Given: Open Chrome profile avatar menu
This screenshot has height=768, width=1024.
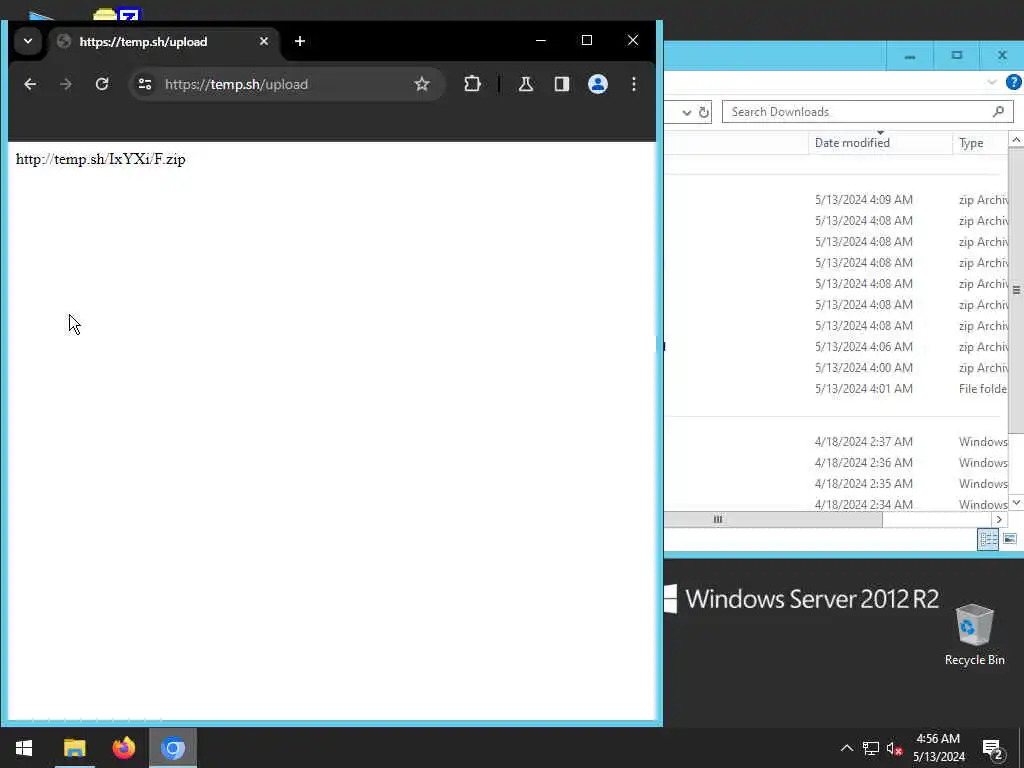Looking at the screenshot, I should pos(598,84).
